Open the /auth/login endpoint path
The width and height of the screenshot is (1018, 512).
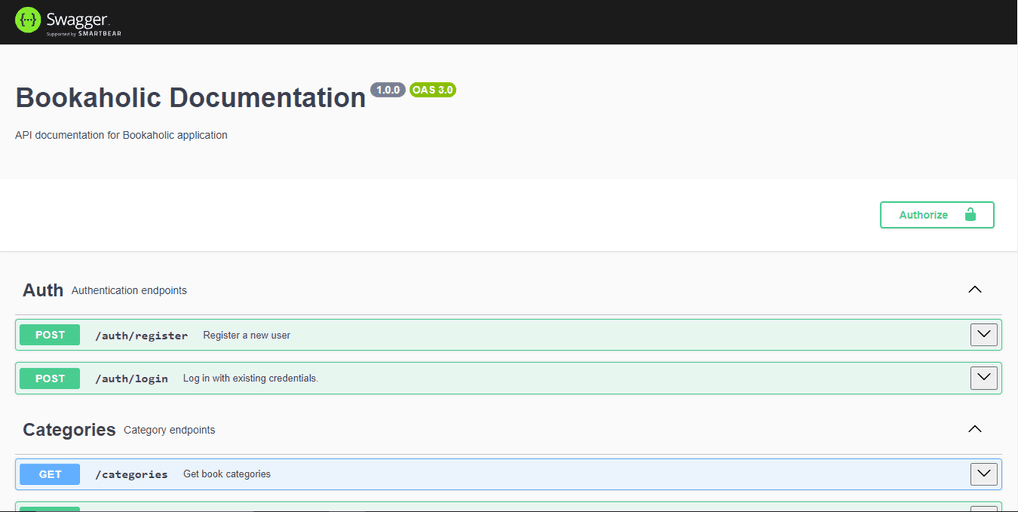pos(132,378)
